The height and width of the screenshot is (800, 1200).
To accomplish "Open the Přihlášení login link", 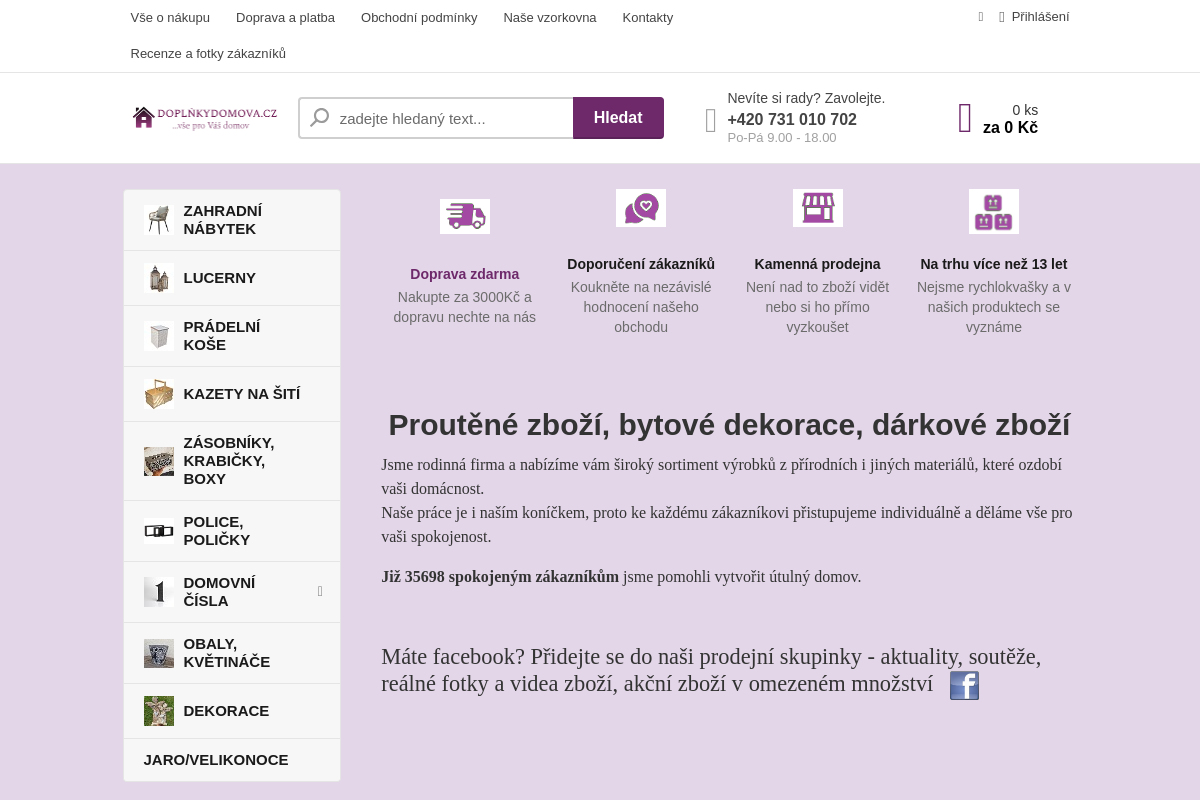I will 1040,16.
